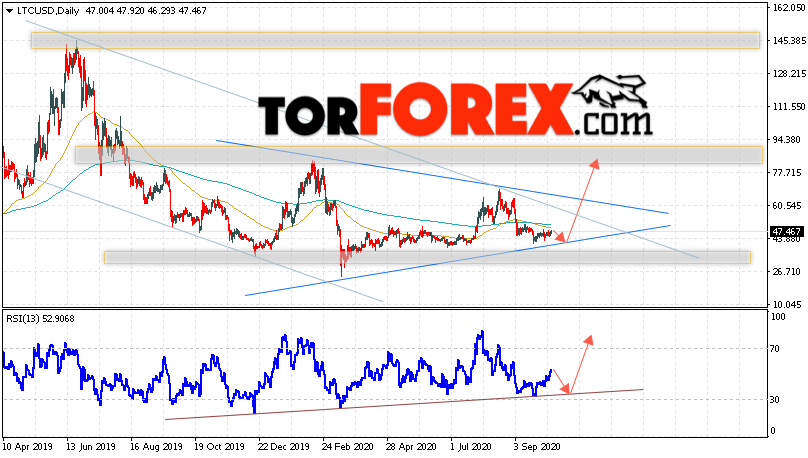Select the 28 Apr 2020 date label
808x458 pixels.
[411, 447]
